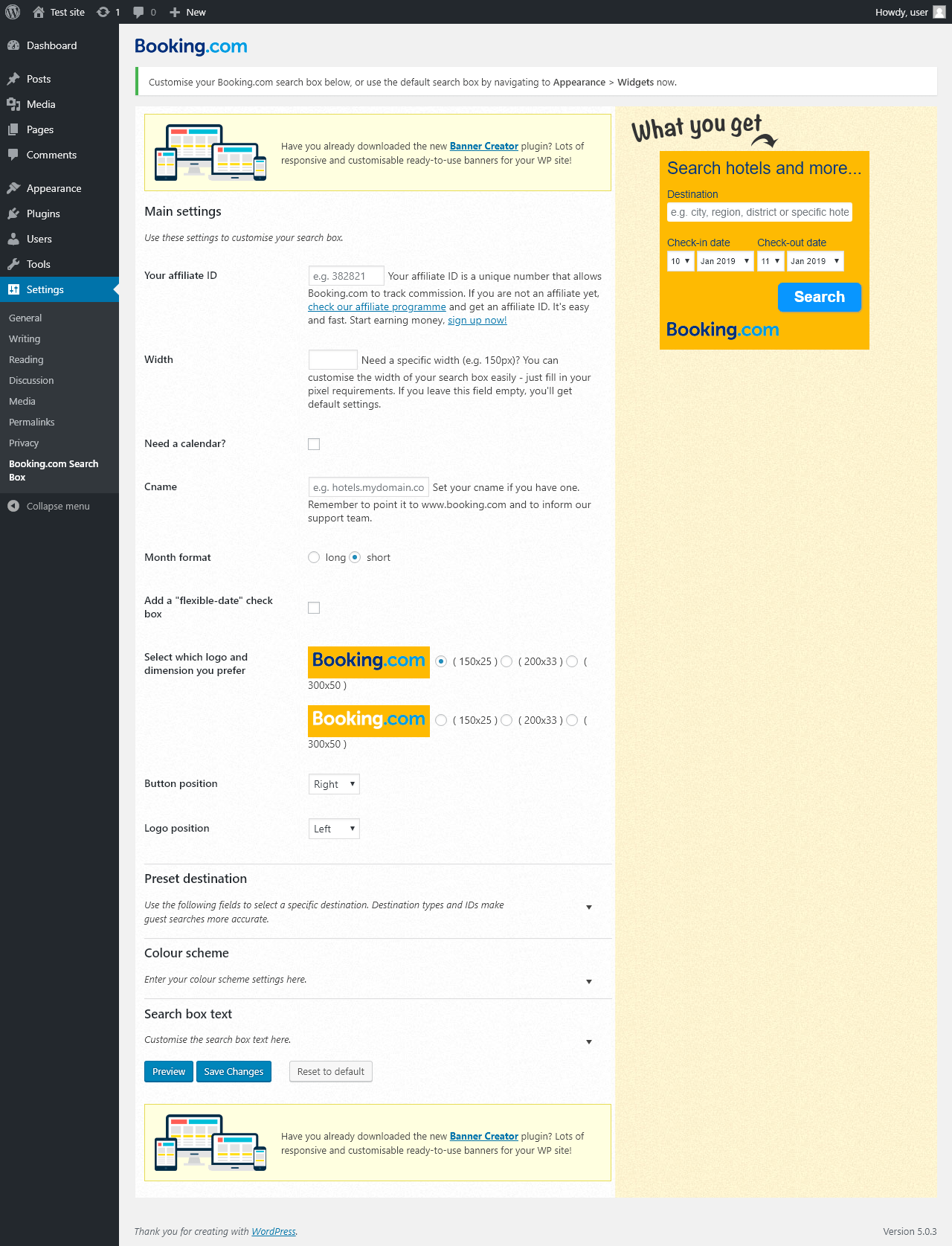The height and width of the screenshot is (1246, 952).
Task: Choose white logo 300x50 size
Action: click(572, 720)
